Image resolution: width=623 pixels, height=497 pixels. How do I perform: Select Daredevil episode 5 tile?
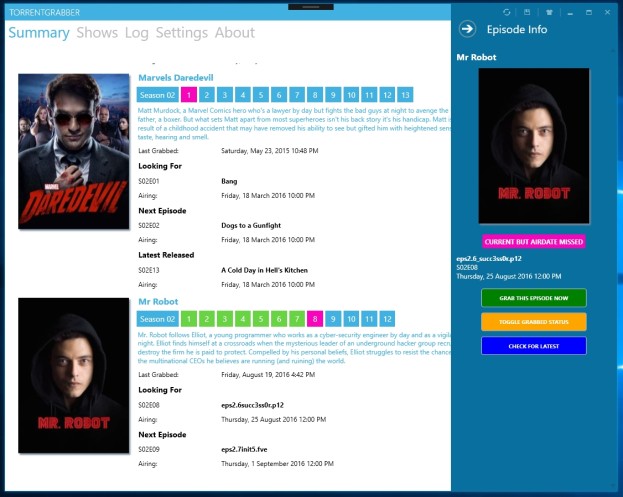click(x=261, y=95)
